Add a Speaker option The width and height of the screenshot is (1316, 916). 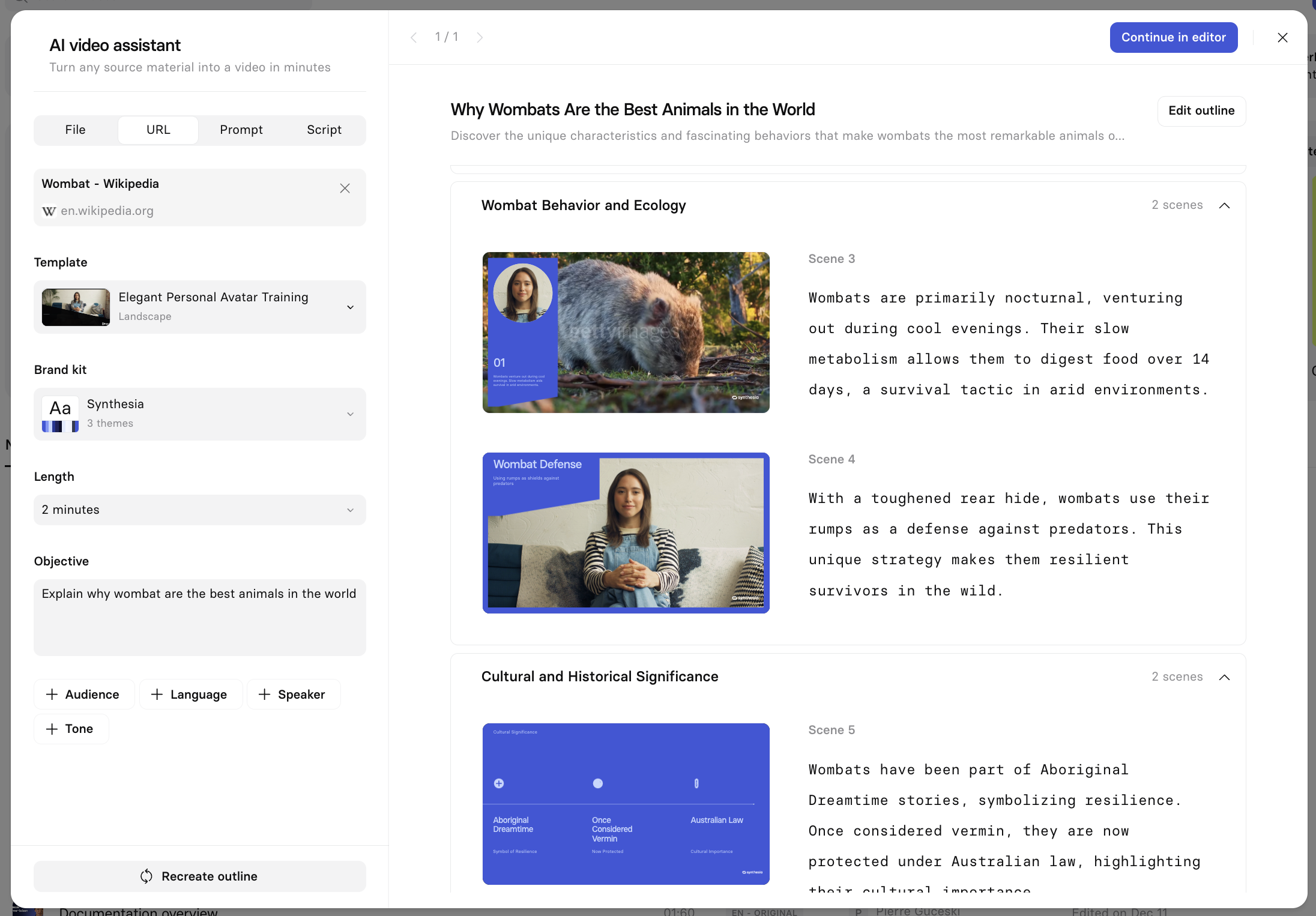click(x=293, y=695)
